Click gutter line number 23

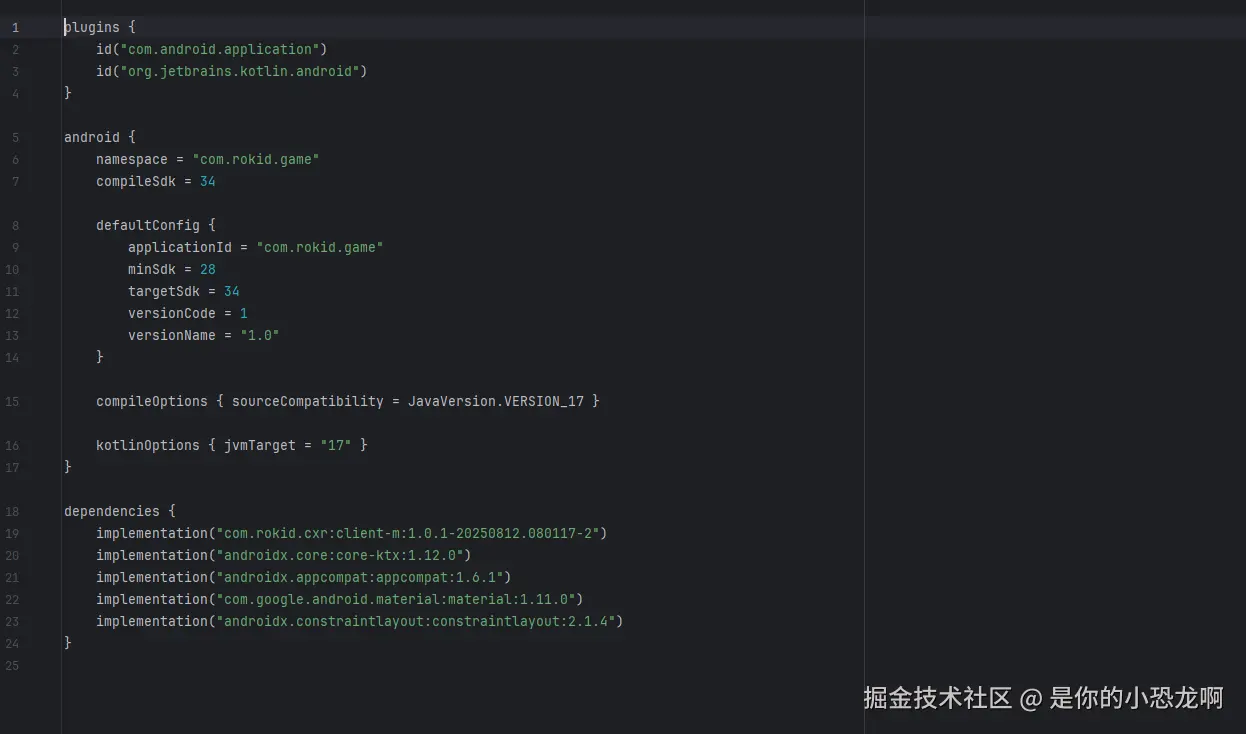(x=12, y=621)
